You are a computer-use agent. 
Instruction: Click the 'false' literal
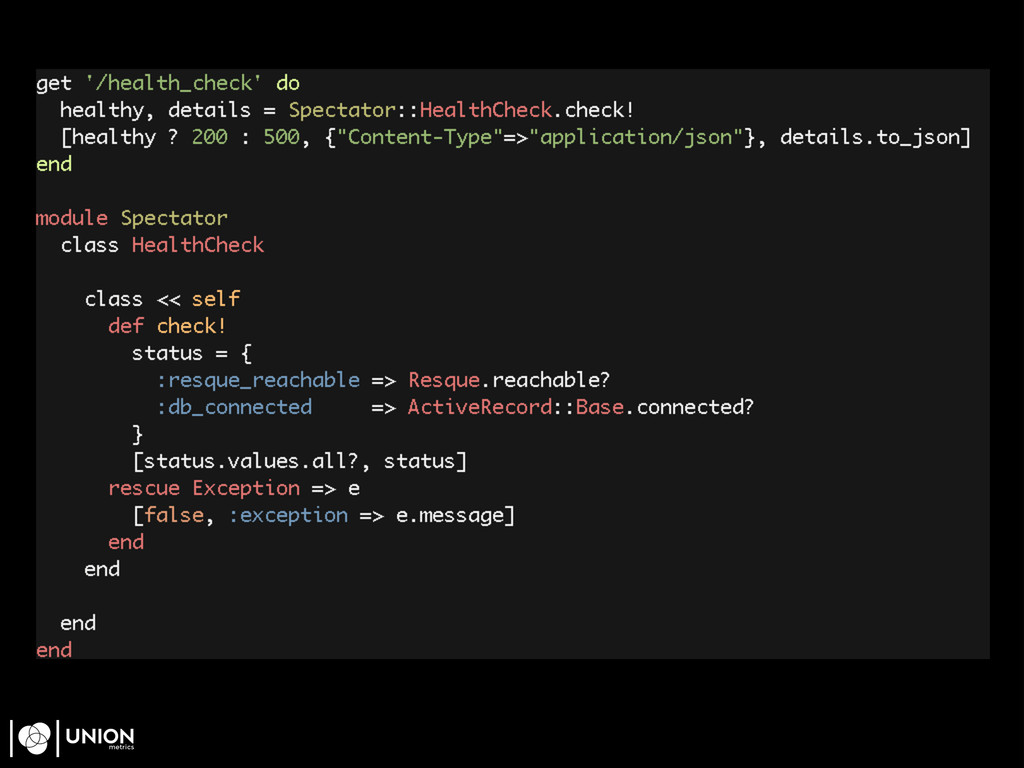pos(174,515)
